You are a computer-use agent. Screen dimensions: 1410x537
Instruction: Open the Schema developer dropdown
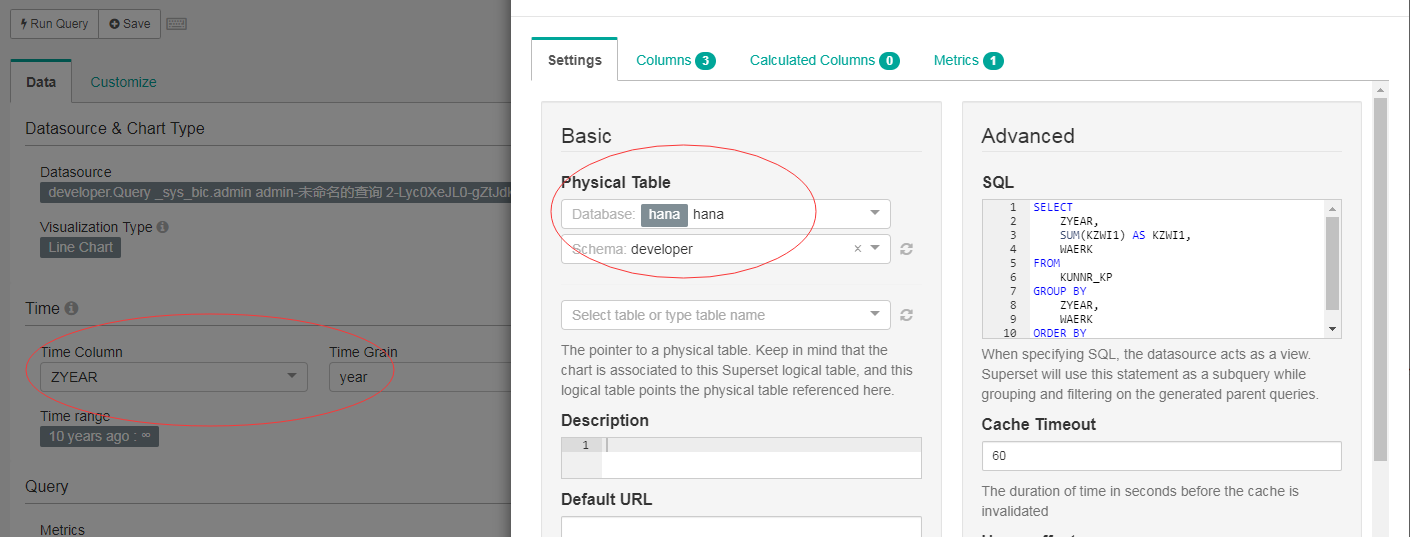pyautogui.click(x=726, y=249)
